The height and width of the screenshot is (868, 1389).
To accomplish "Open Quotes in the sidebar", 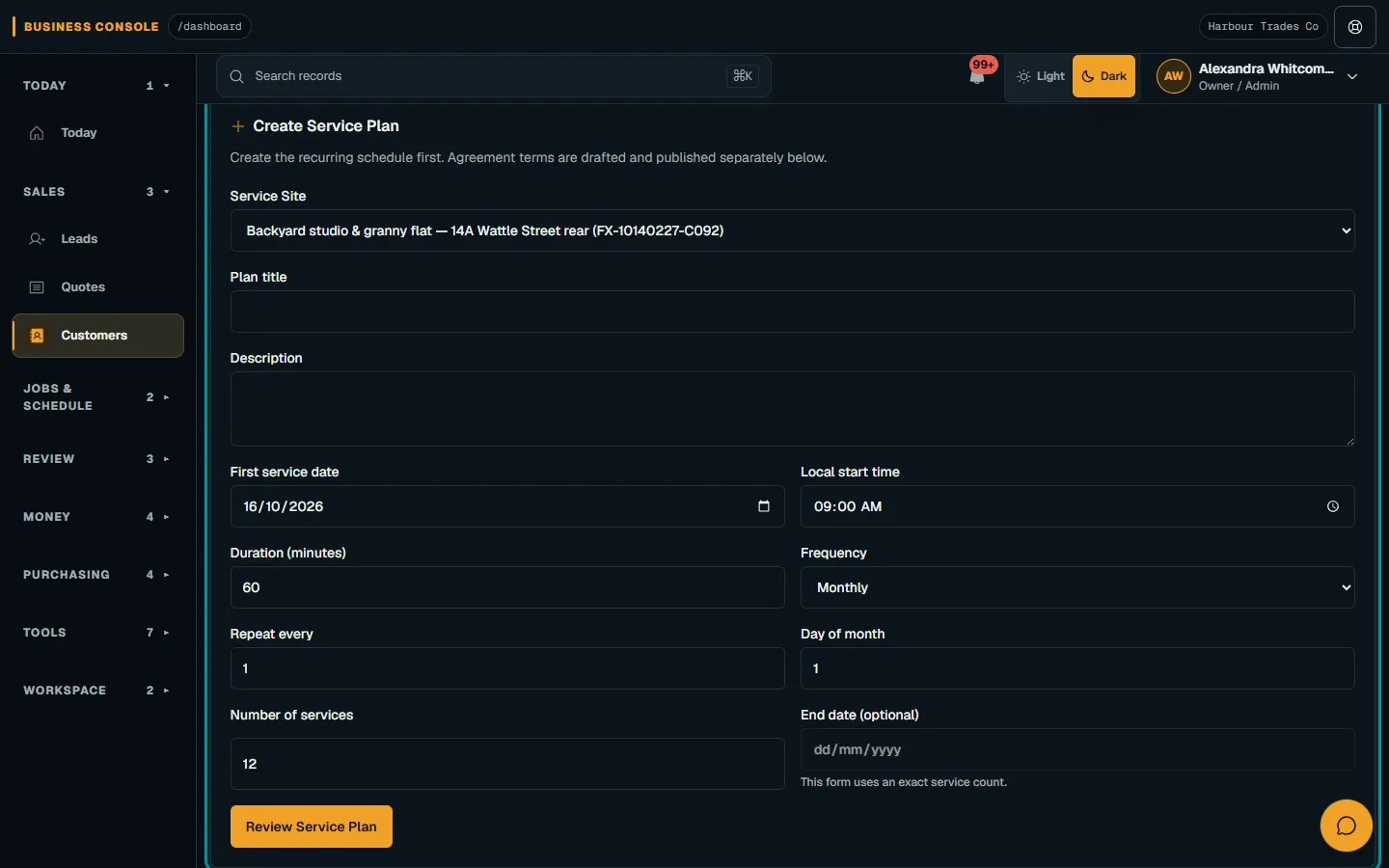I will (x=97, y=287).
